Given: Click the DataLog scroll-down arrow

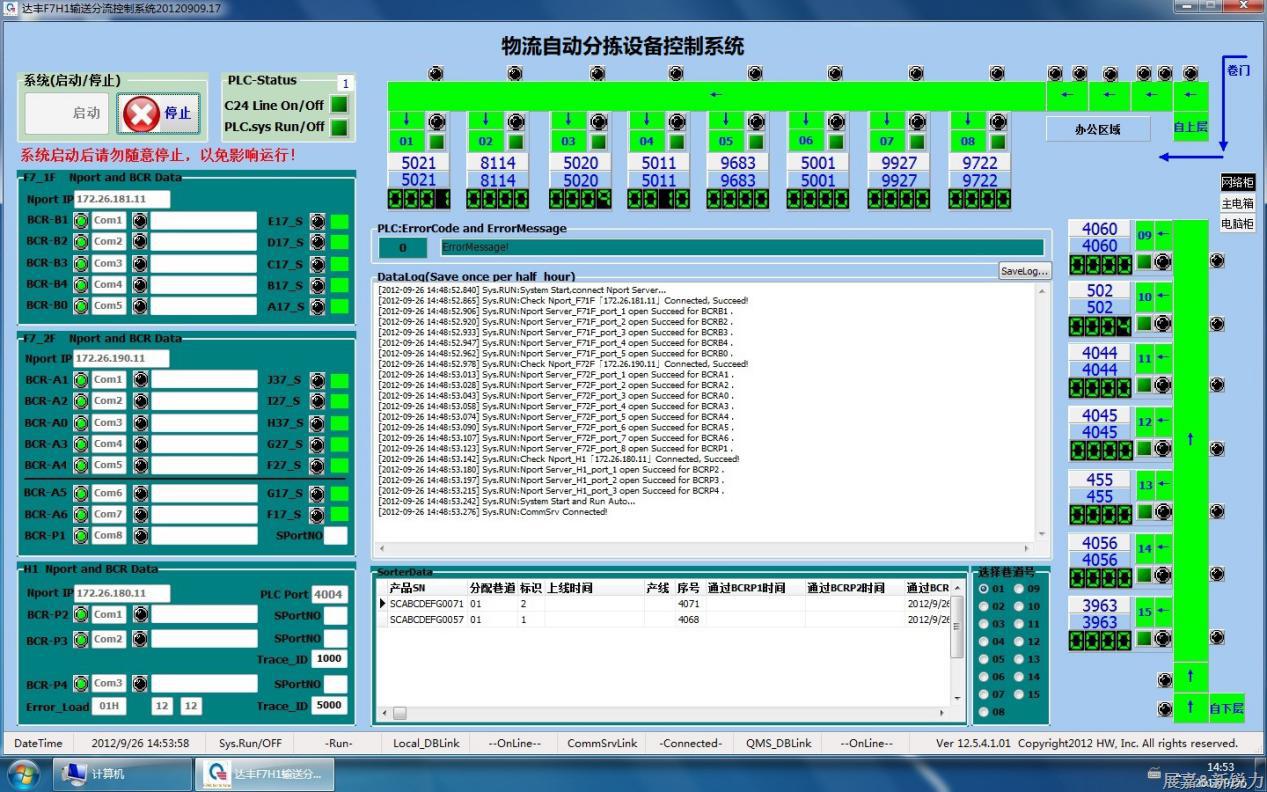Looking at the screenshot, I should pos(1043,534).
